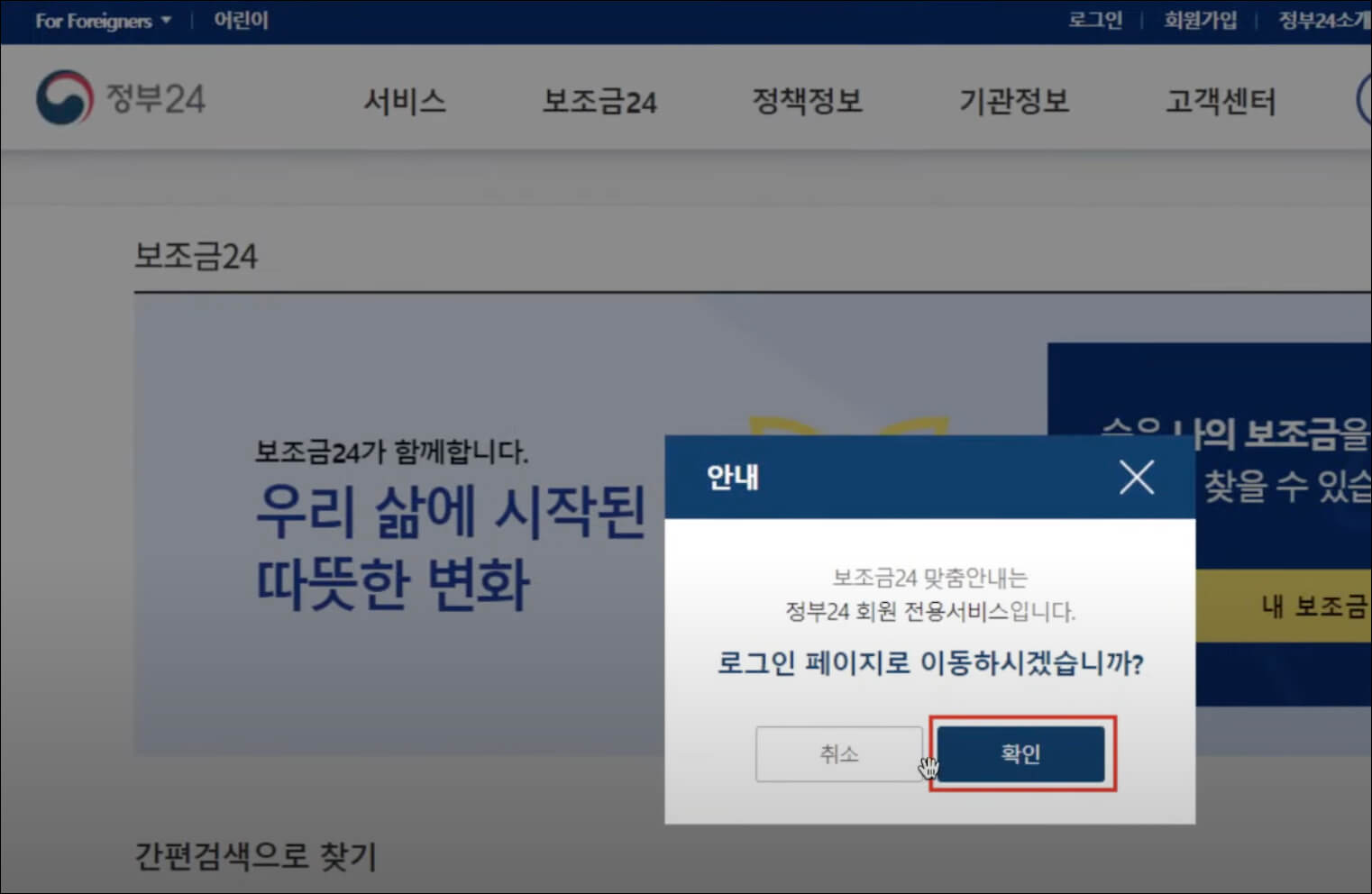Click the 우리 삶에 시작된 banner text
Image resolution: width=1372 pixels, height=894 pixels.
451,511
